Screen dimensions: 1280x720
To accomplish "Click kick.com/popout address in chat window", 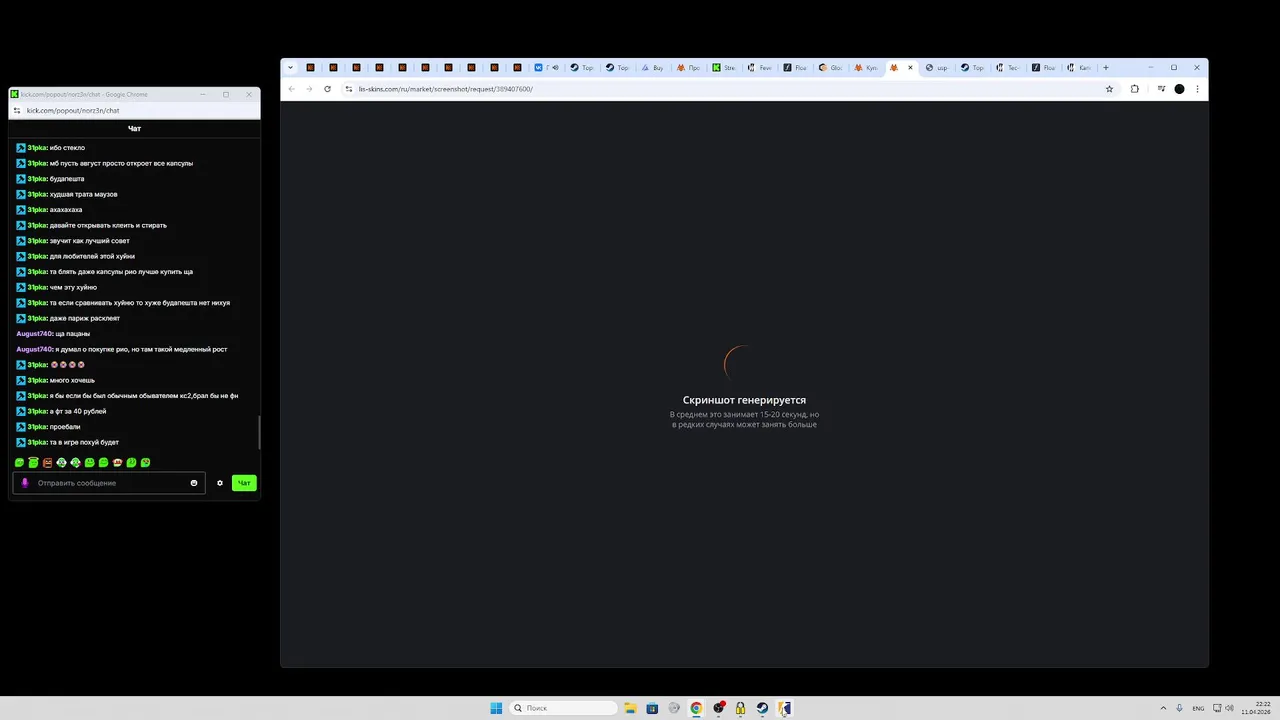I will pos(73,111).
